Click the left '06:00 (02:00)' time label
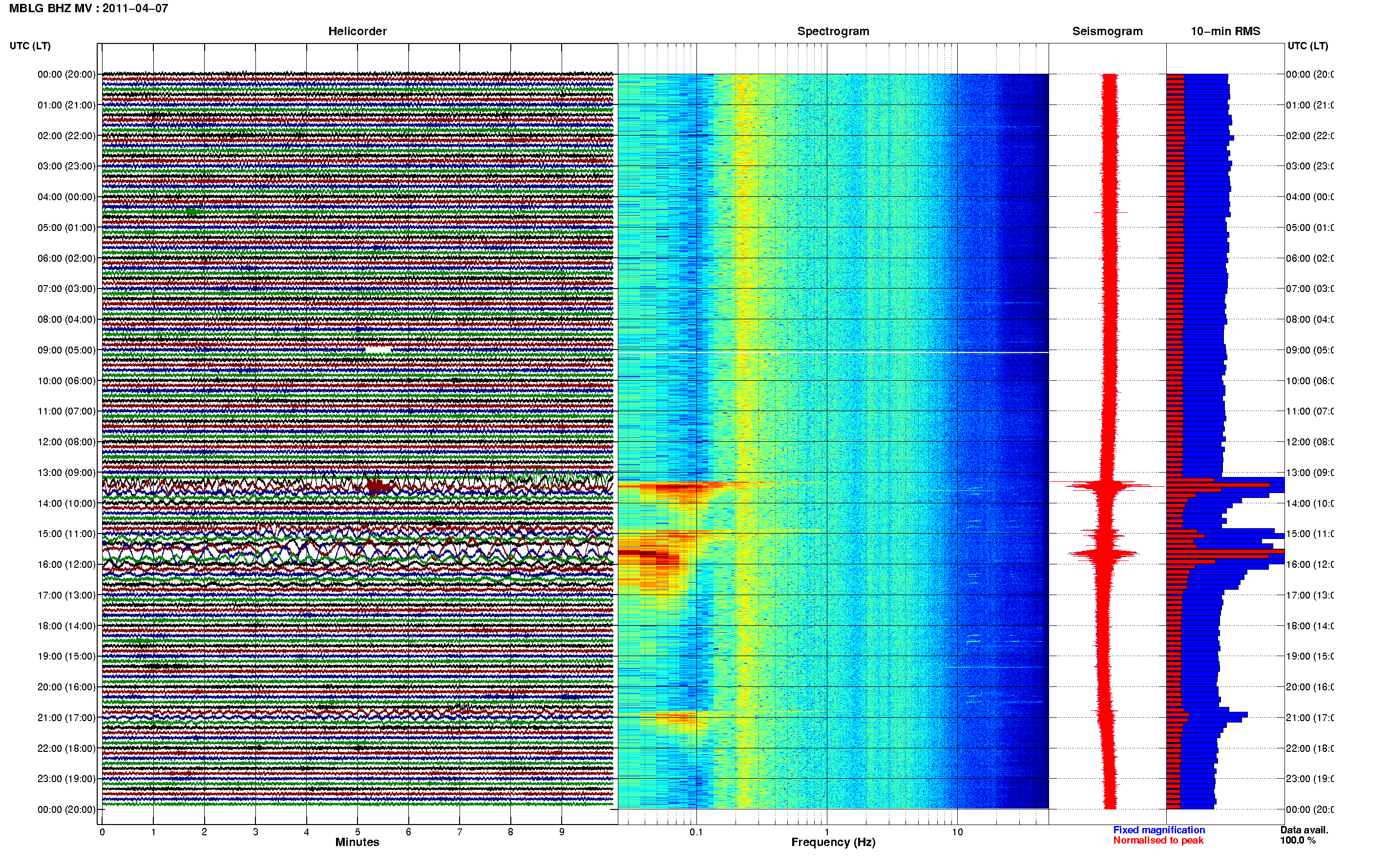 pos(66,258)
